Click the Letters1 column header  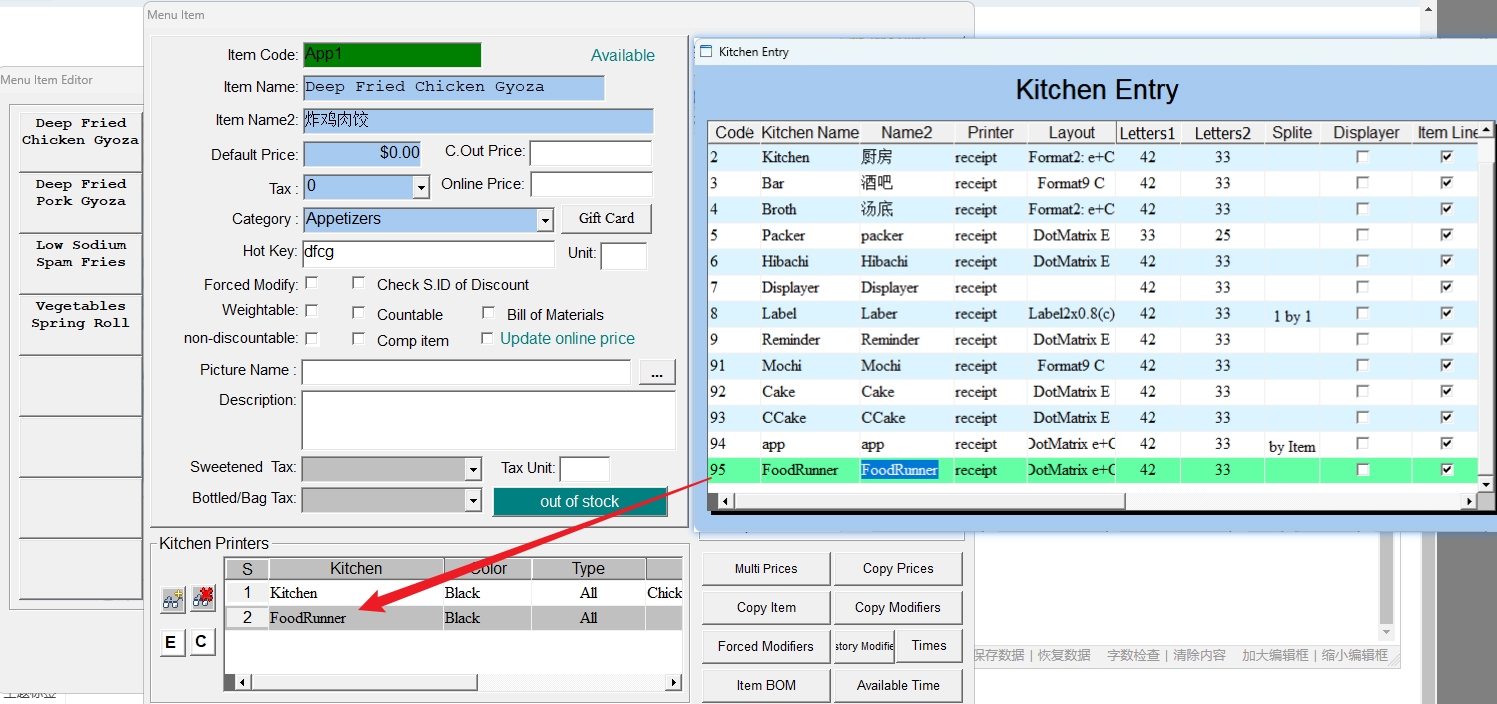tap(1148, 132)
